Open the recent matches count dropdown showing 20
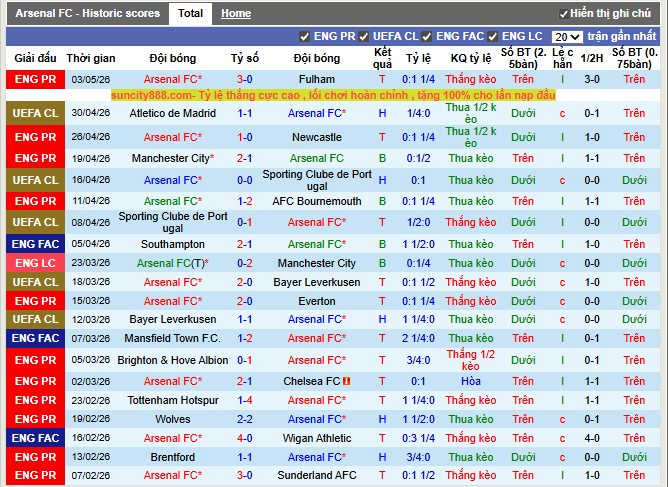668x487 pixels. 567,37
